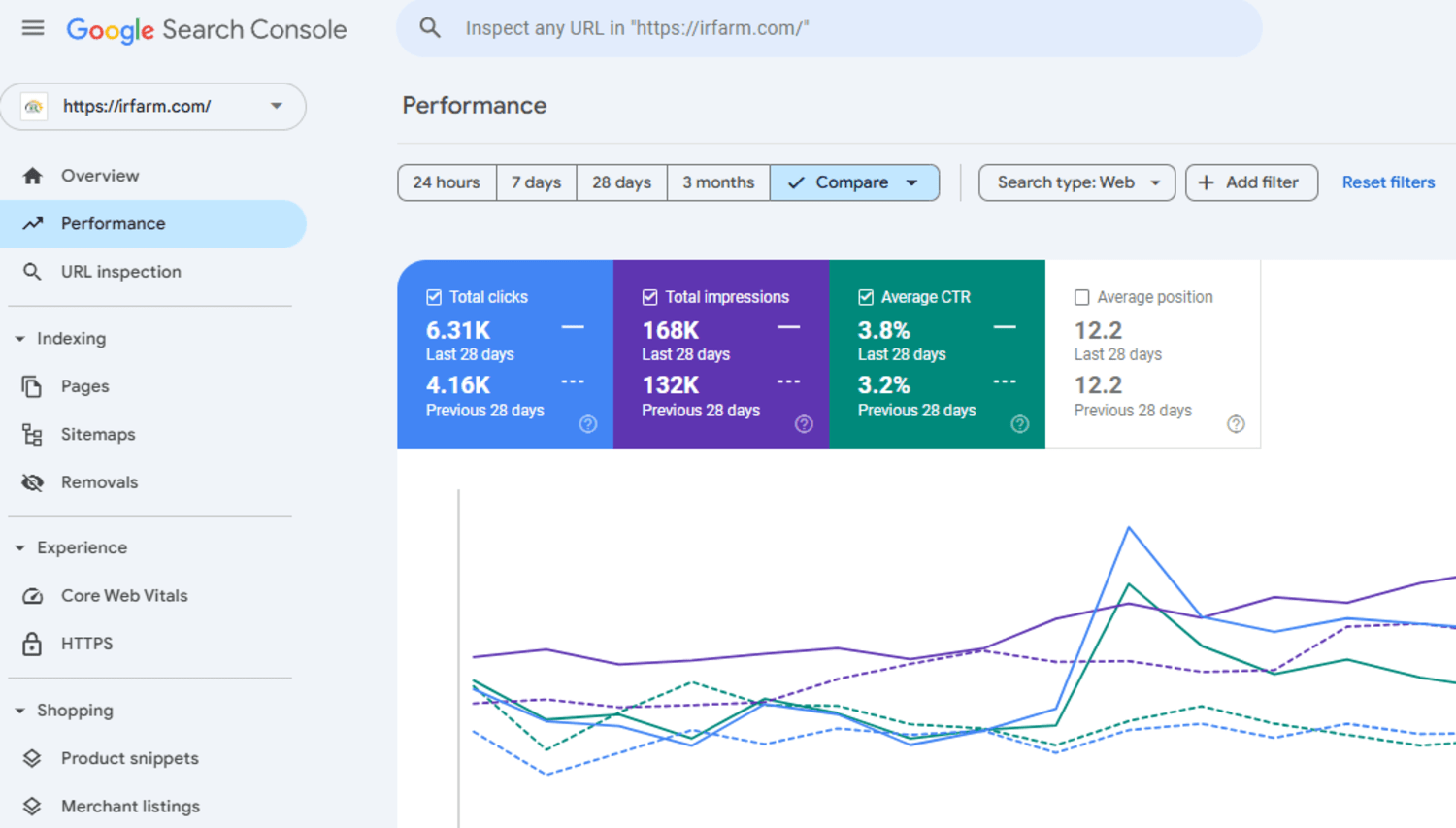Click the 4.16K previous clicks value
The width and height of the screenshot is (1456, 828).
[x=458, y=385]
